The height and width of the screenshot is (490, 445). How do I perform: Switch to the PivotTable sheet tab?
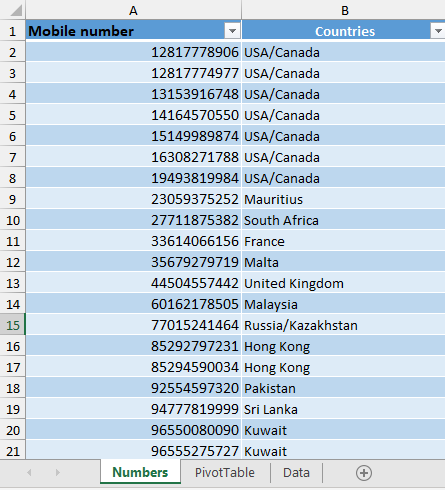click(225, 472)
